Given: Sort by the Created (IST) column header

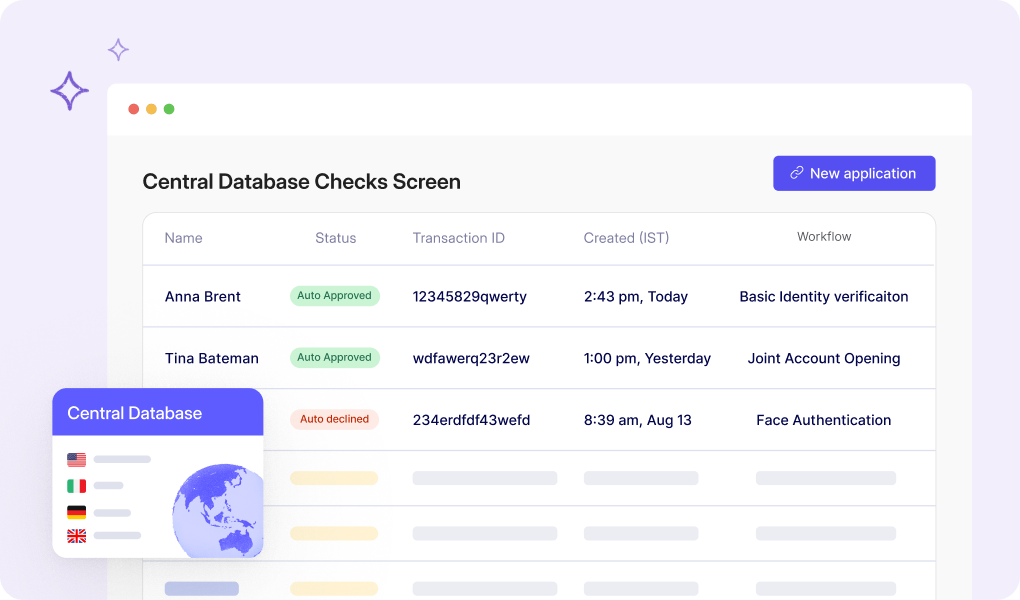Looking at the screenshot, I should click(626, 238).
